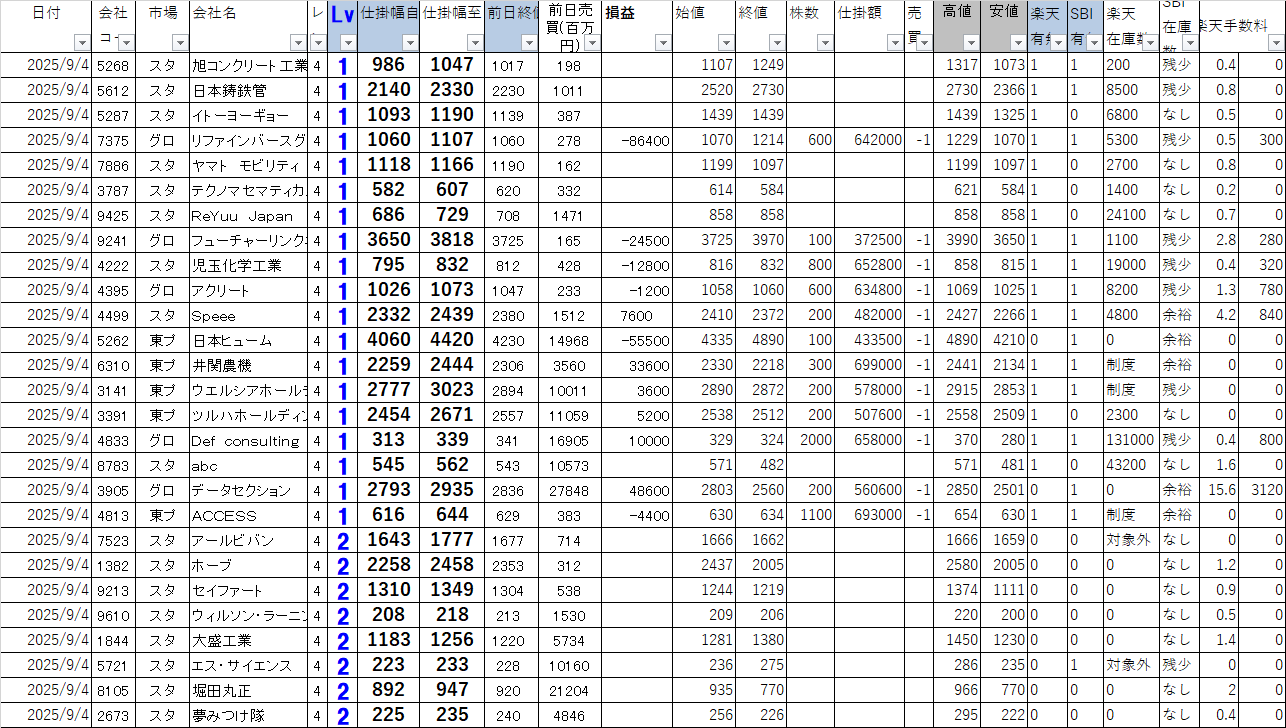Click the Rakuten stock count cell 131000
The height and width of the screenshot is (728, 1286).
coord(1131,440)
